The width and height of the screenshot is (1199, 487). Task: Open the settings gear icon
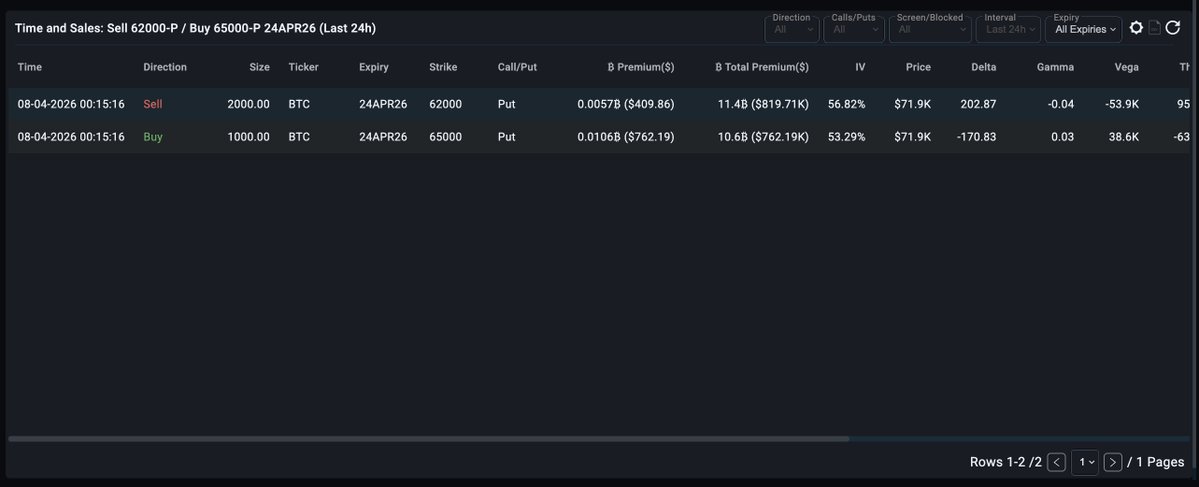pos(1136,28)
